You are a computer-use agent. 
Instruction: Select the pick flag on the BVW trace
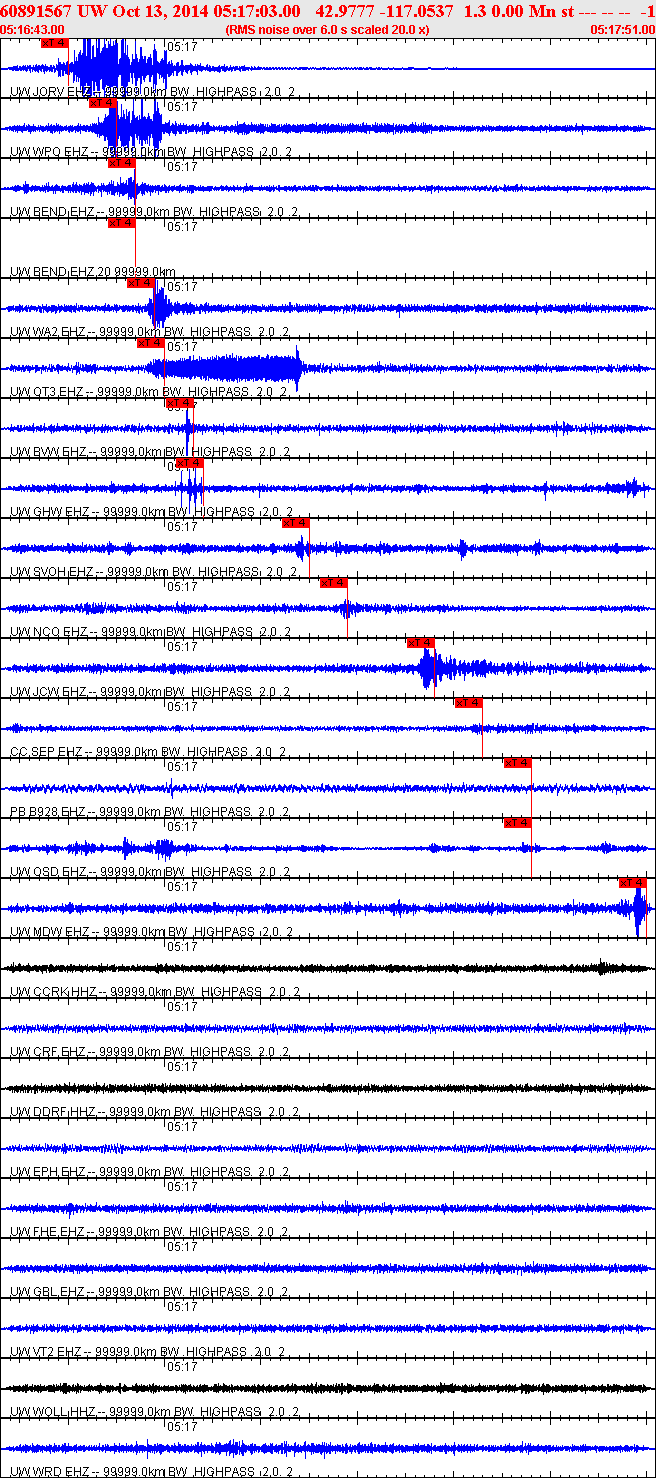(180, 403)
